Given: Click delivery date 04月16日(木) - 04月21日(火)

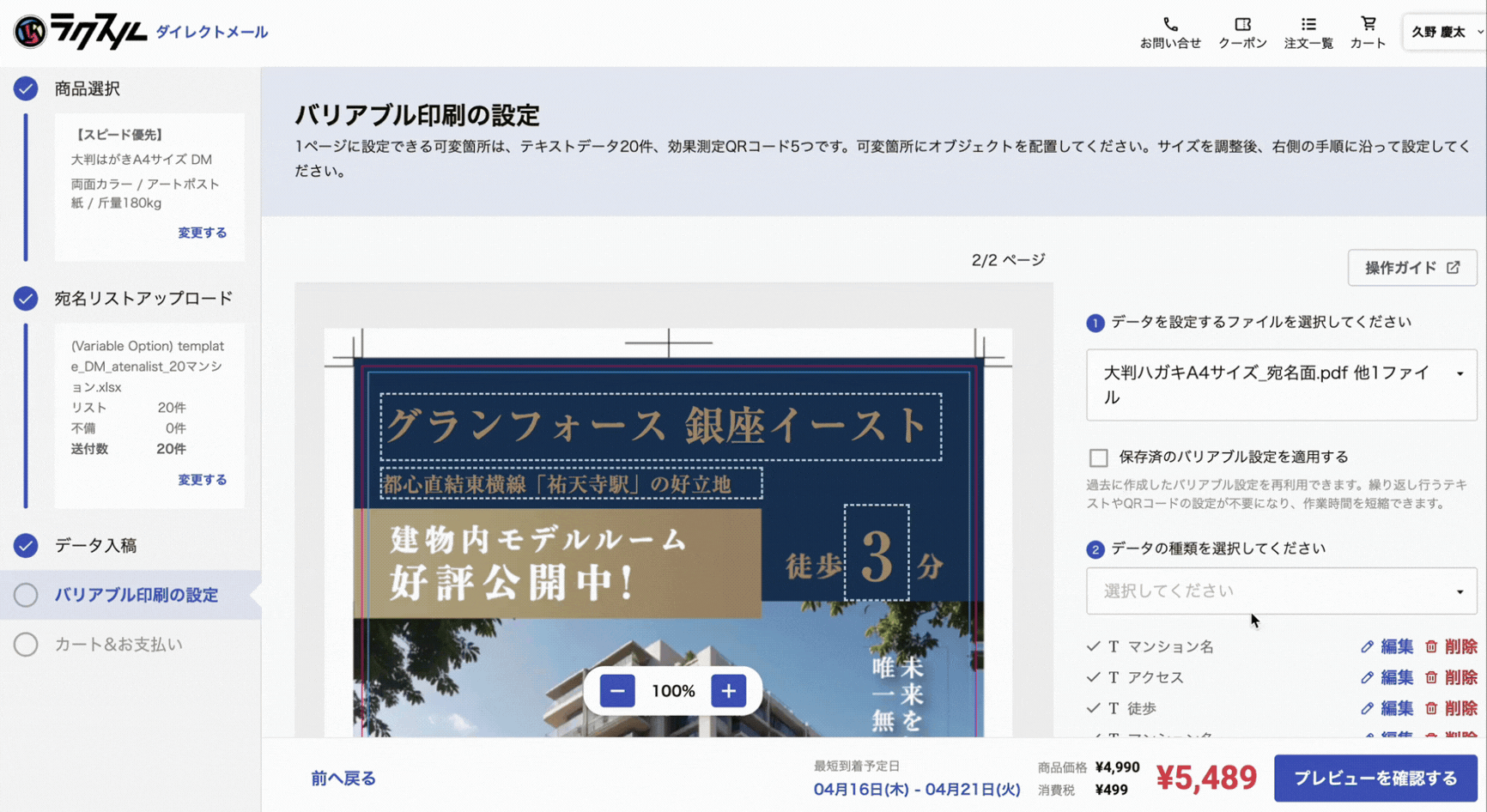Looking at the screenshot, I should pos(917,789).
